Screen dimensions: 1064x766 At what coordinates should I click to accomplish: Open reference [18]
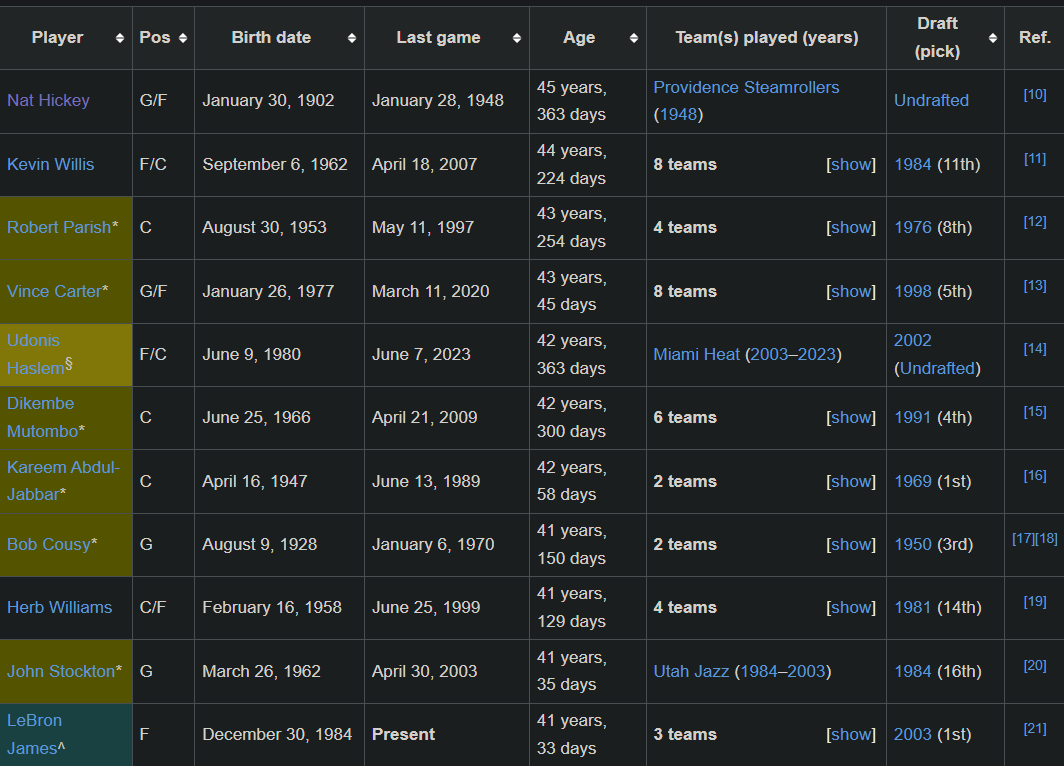(1046, 539)
